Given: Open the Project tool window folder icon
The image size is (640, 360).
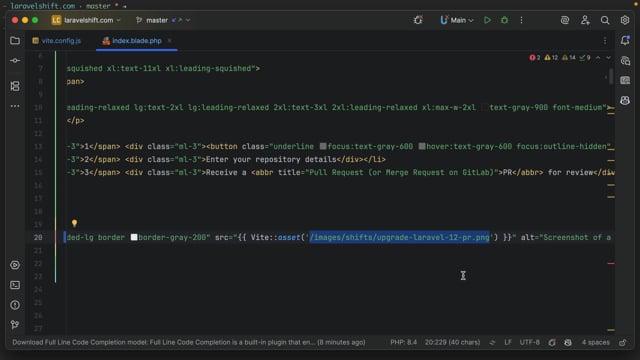Looking at the screenshot, I should (15, 40).
